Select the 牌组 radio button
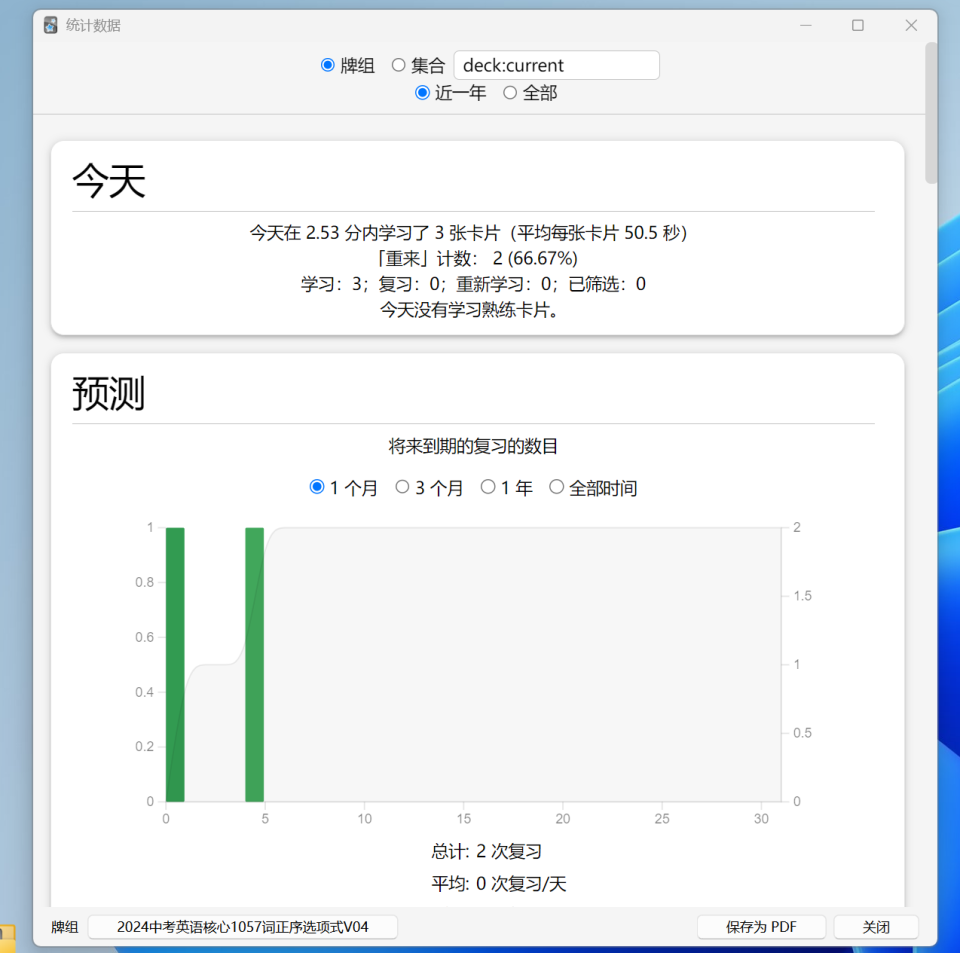The width and height of the screenshot is (960, 953). (328, 65)
